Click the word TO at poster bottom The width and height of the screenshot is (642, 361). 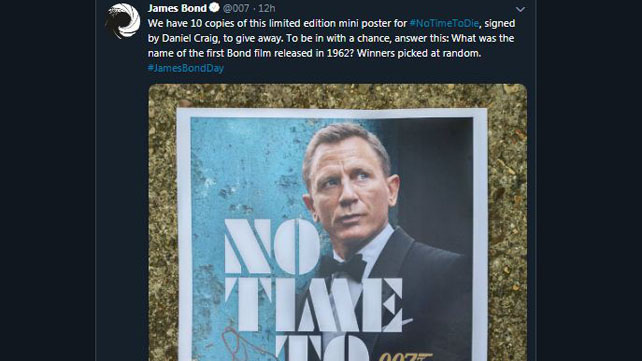(323, 348)
